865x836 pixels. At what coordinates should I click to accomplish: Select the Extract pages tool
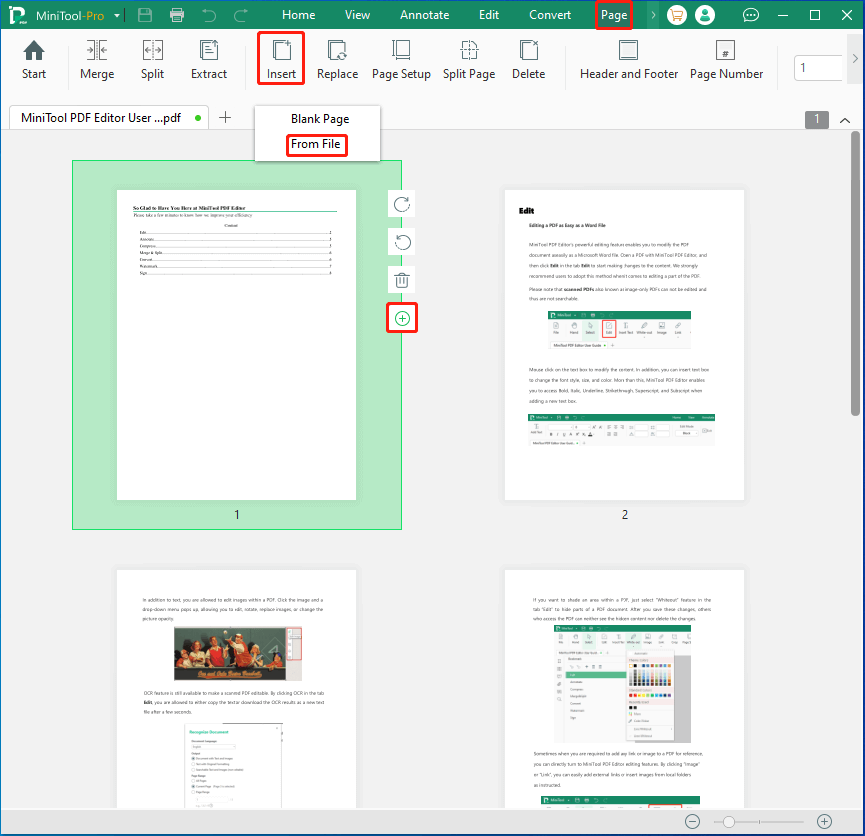(x=209, y=60)
